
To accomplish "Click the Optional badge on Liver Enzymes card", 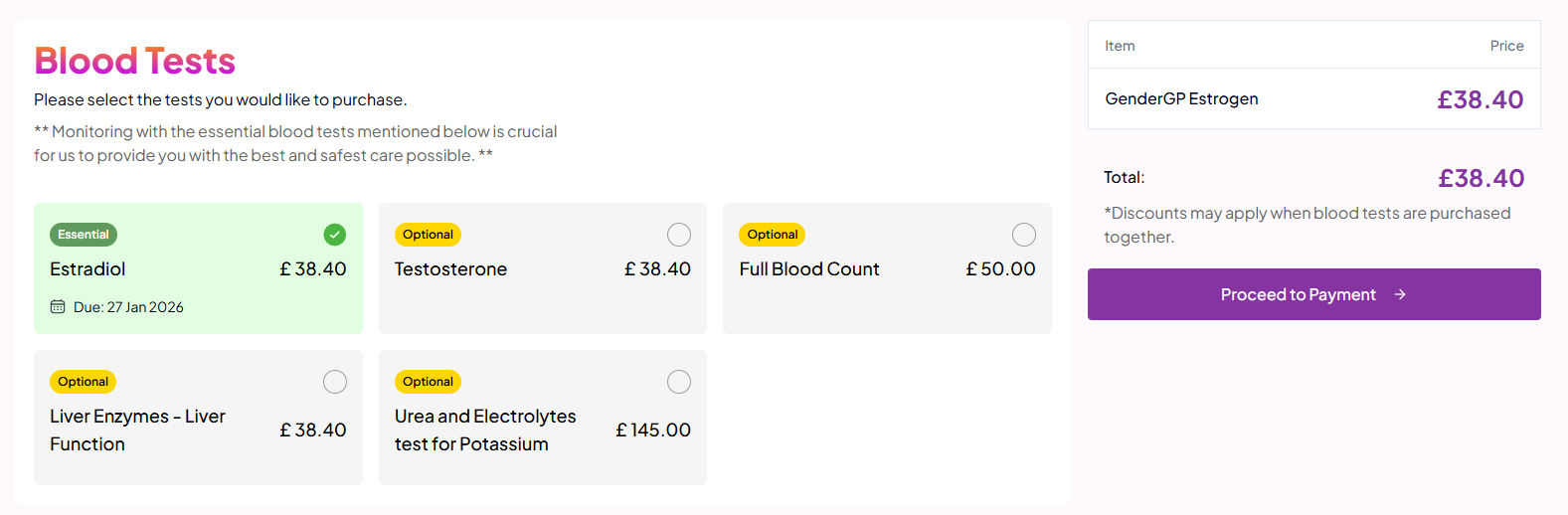I will click(84, 382).
